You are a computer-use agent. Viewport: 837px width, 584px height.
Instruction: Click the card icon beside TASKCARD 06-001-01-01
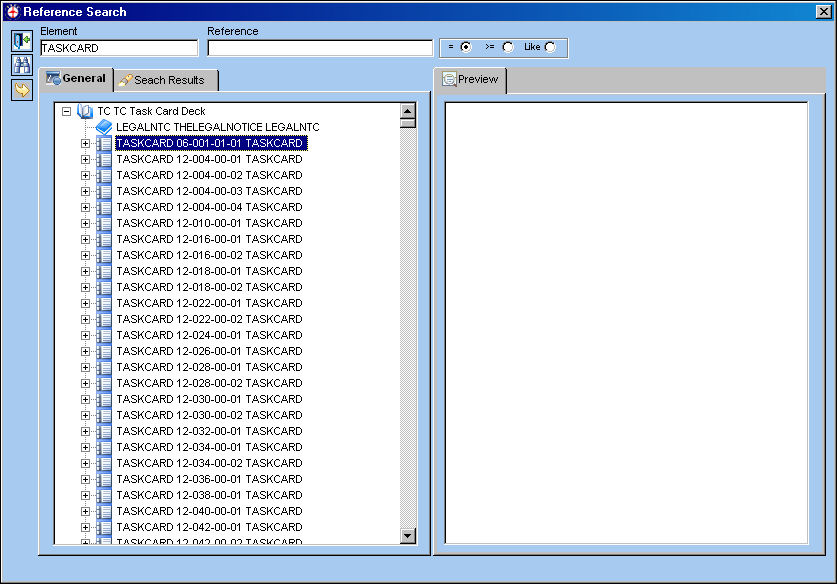104,143
